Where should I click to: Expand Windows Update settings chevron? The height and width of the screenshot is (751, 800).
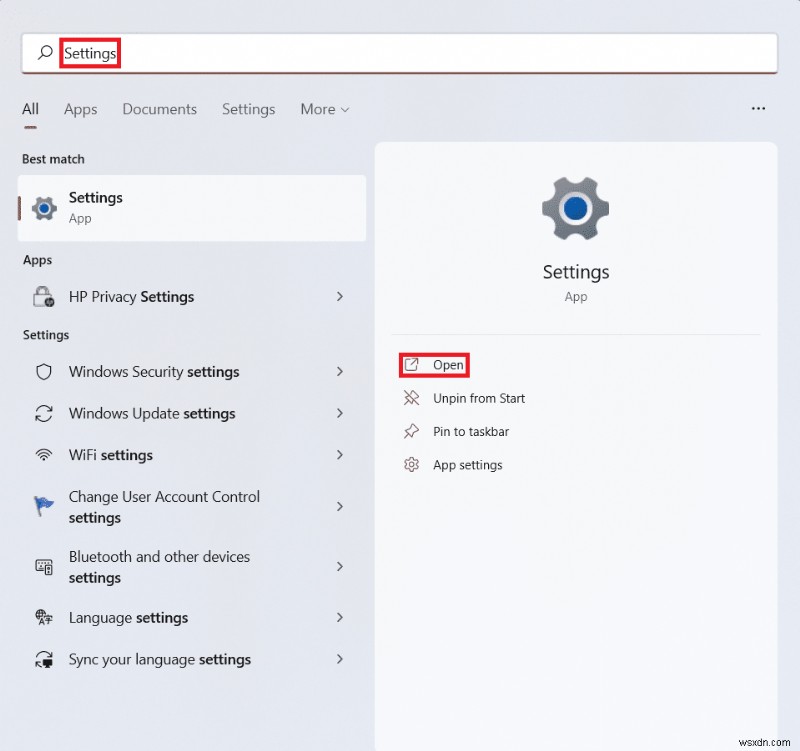[340, 413]
